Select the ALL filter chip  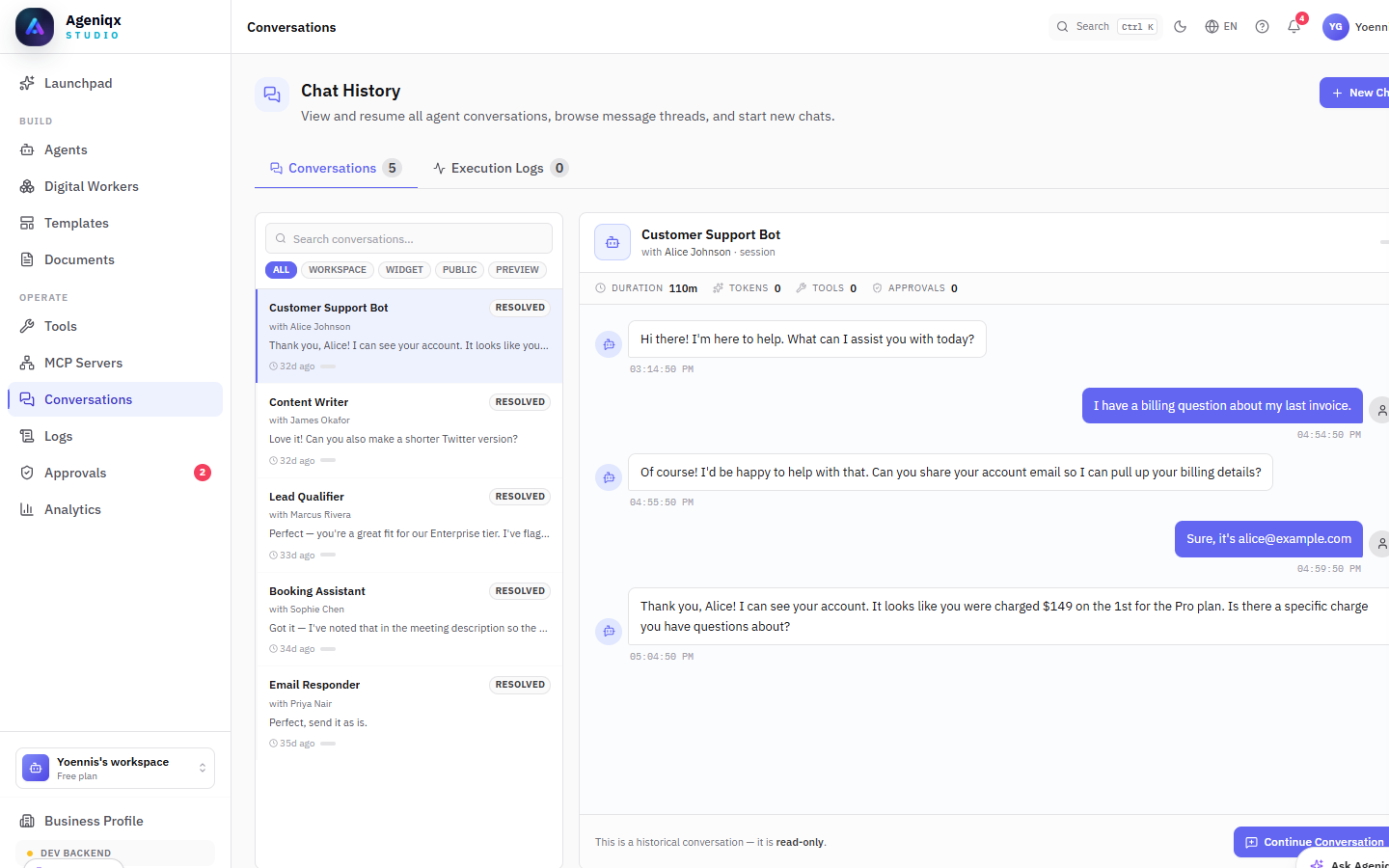pos(281,270)
